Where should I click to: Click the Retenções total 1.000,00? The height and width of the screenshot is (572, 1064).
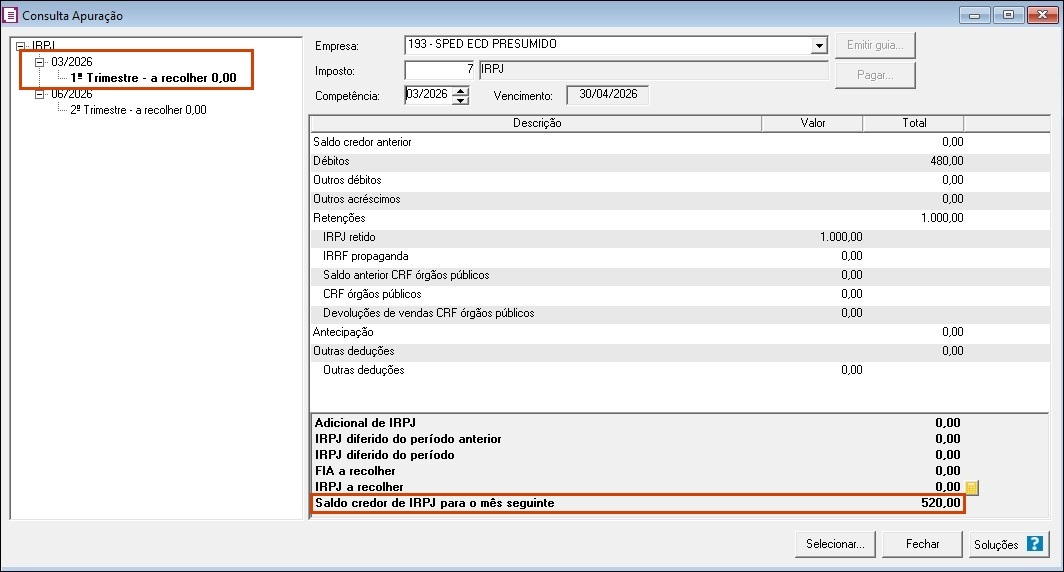(x=942, y=218)
